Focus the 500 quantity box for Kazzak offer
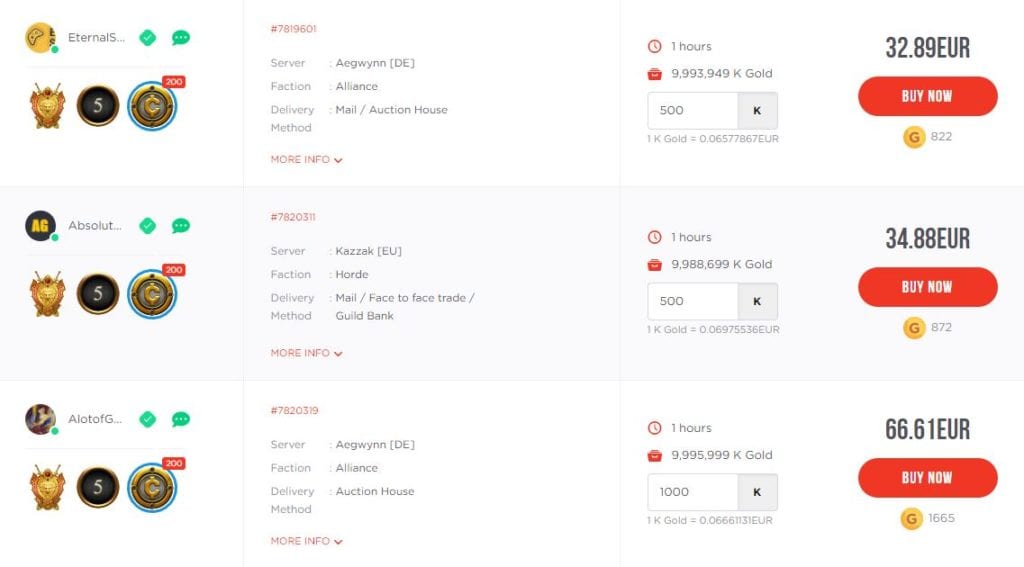Screen dimensions: 1024x567 click(x=693, y=301)
